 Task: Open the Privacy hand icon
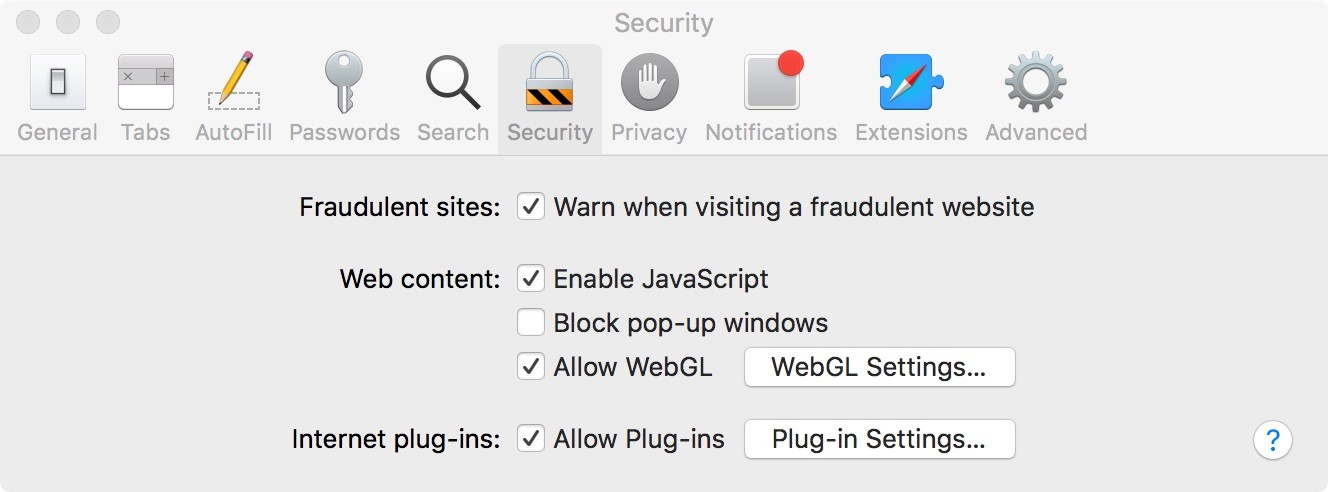[x=649, y=83]
